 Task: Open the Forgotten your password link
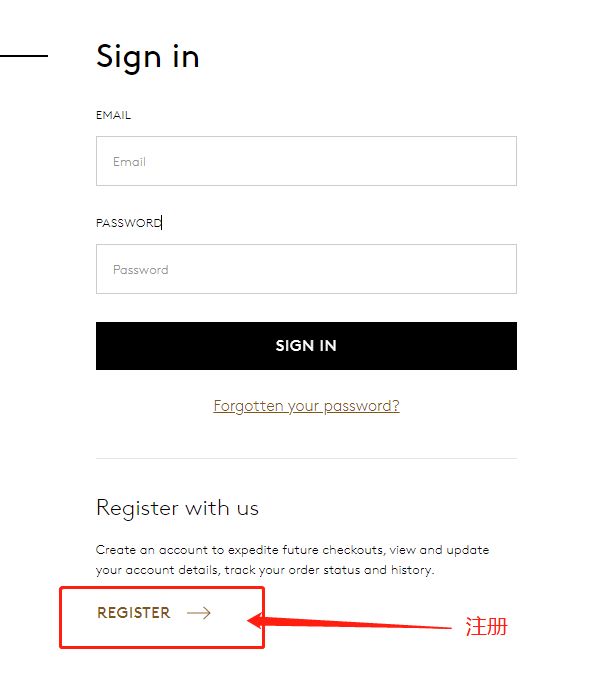click(x=306, y=406)
